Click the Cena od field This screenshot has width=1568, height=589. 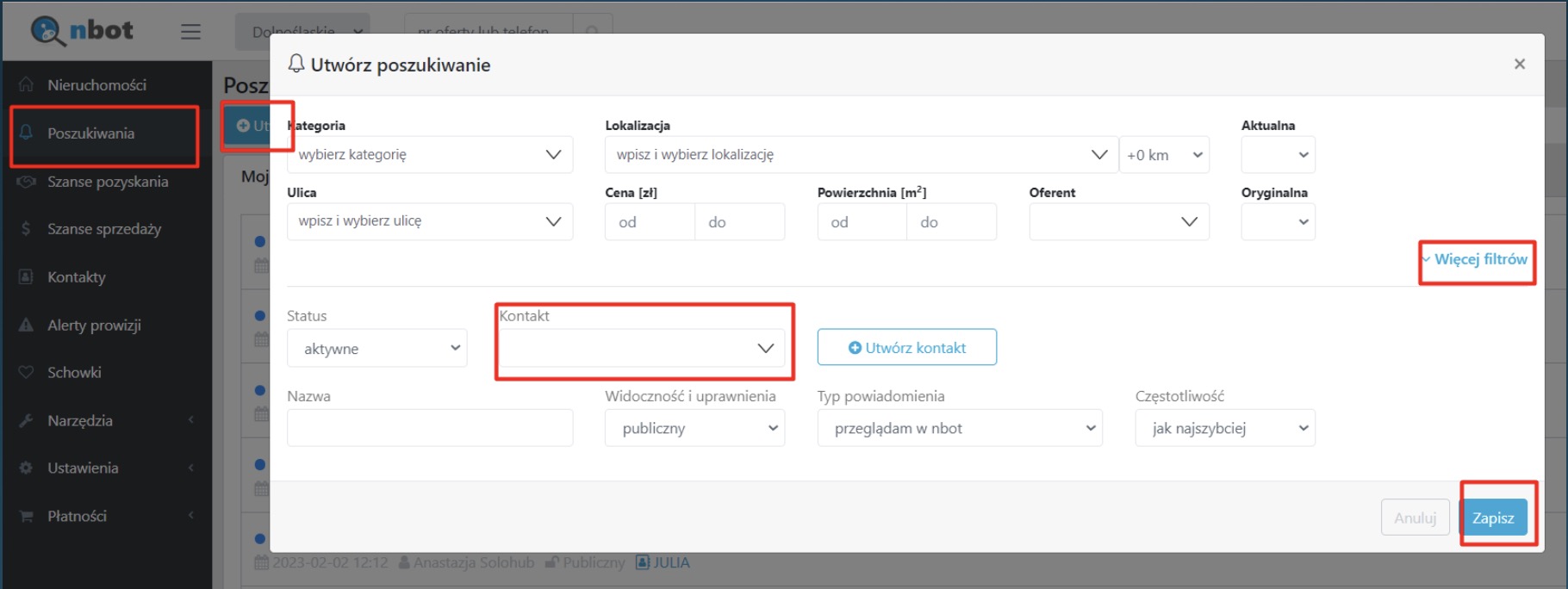[x=650, y=222]
